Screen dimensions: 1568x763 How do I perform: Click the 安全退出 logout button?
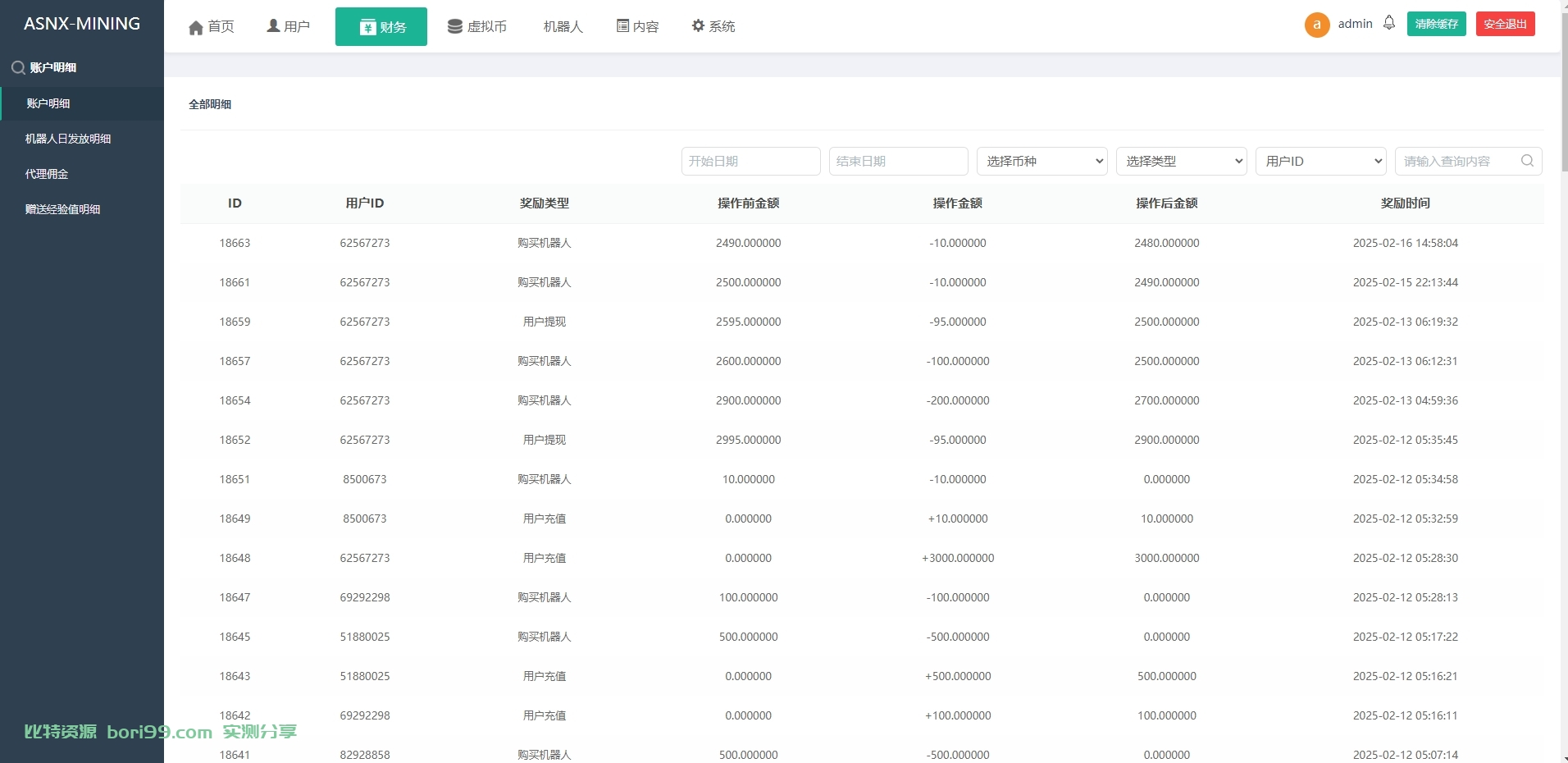point(1506,24)
